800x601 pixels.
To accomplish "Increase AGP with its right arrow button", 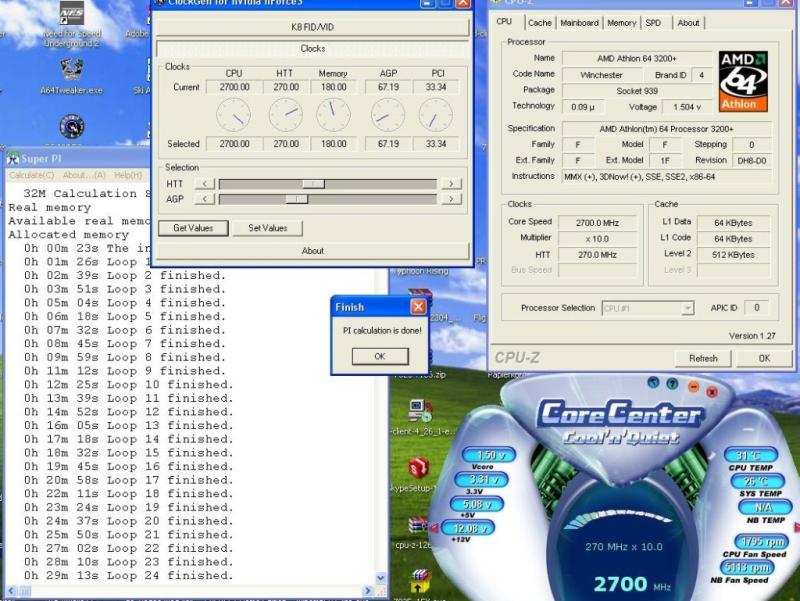I will [451, 199].
